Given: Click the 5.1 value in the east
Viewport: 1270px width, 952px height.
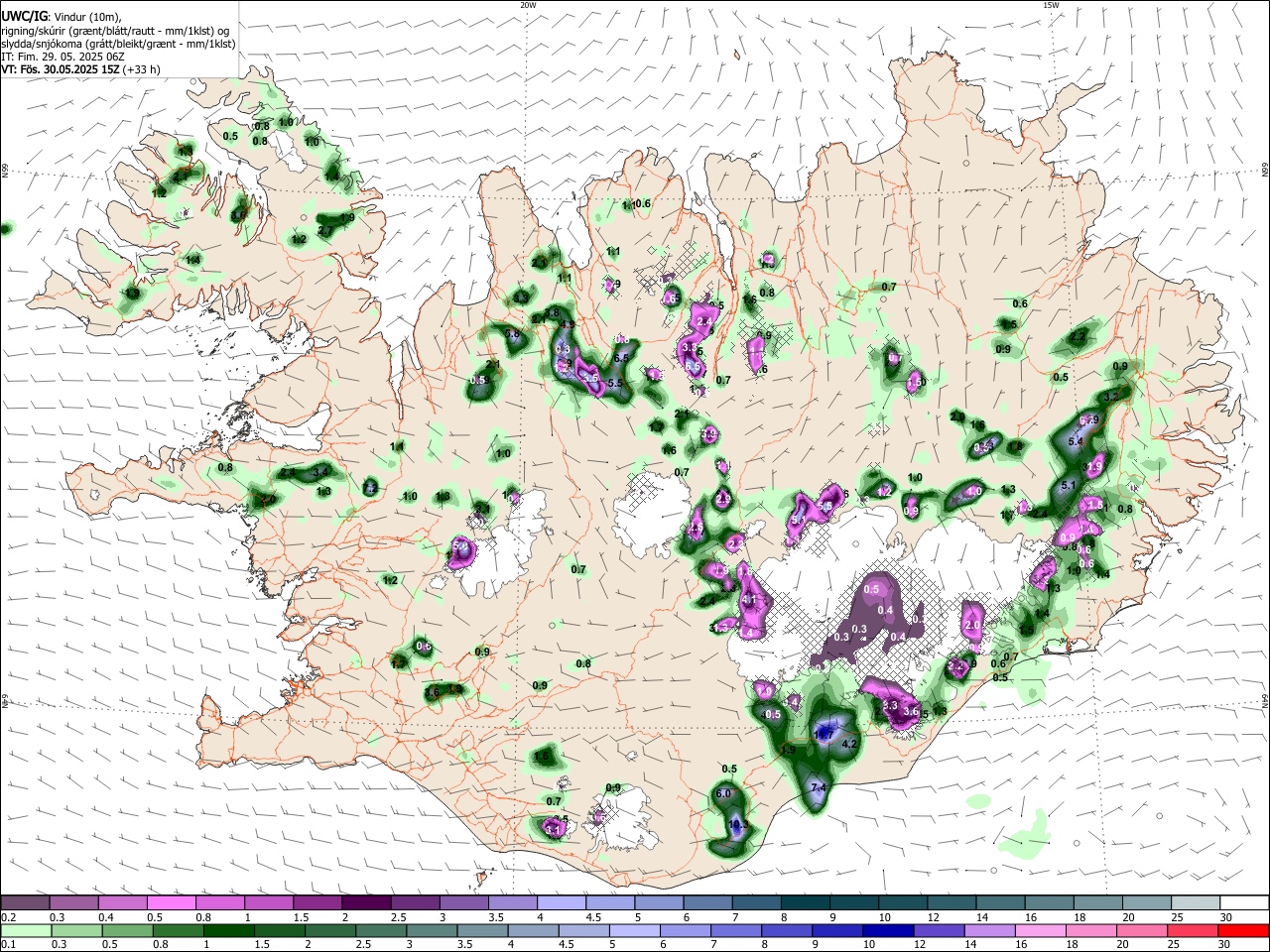Looking at the screenshot, I should click(1069, 486).
